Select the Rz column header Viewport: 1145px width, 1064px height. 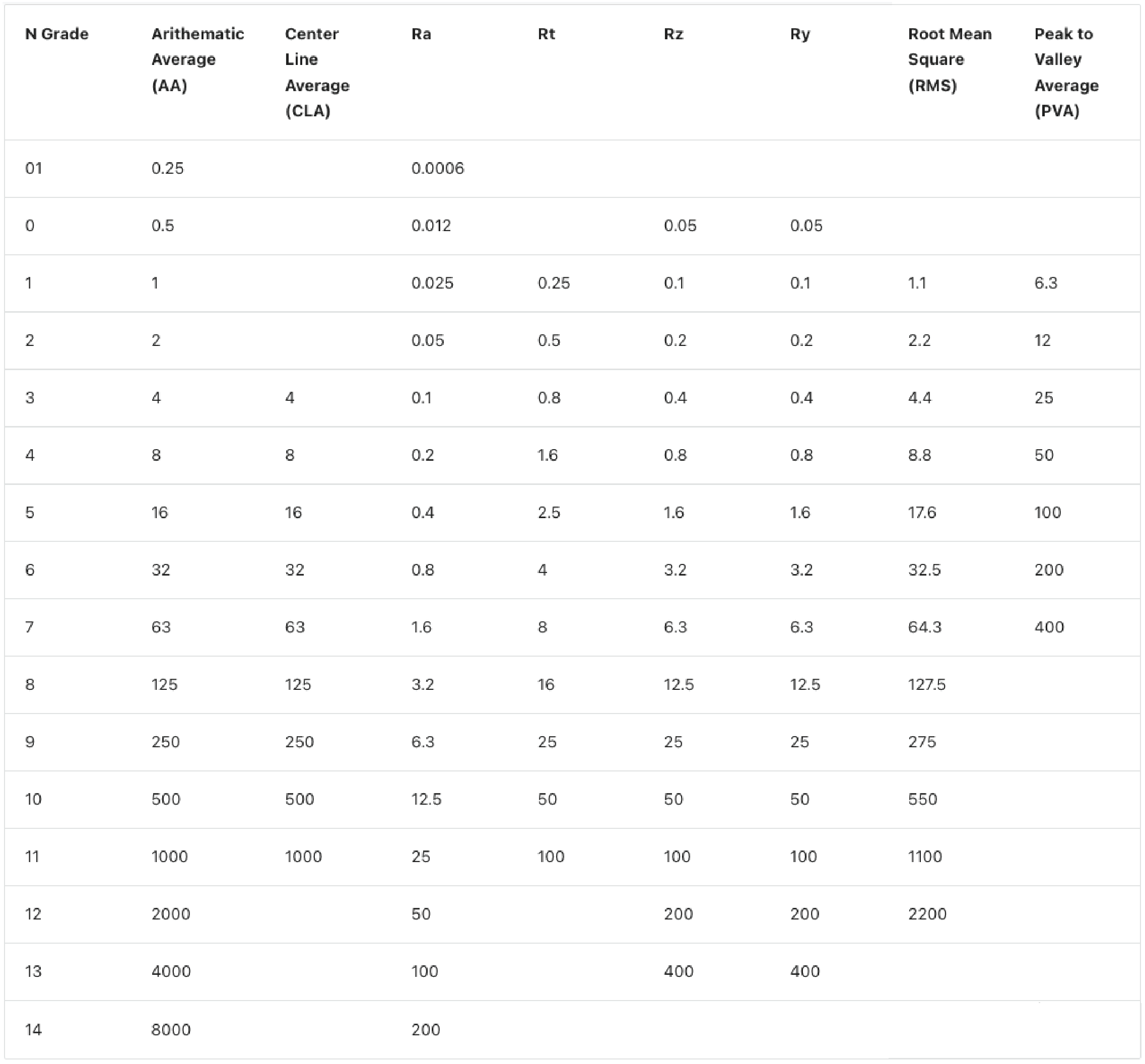pos(673,34)
